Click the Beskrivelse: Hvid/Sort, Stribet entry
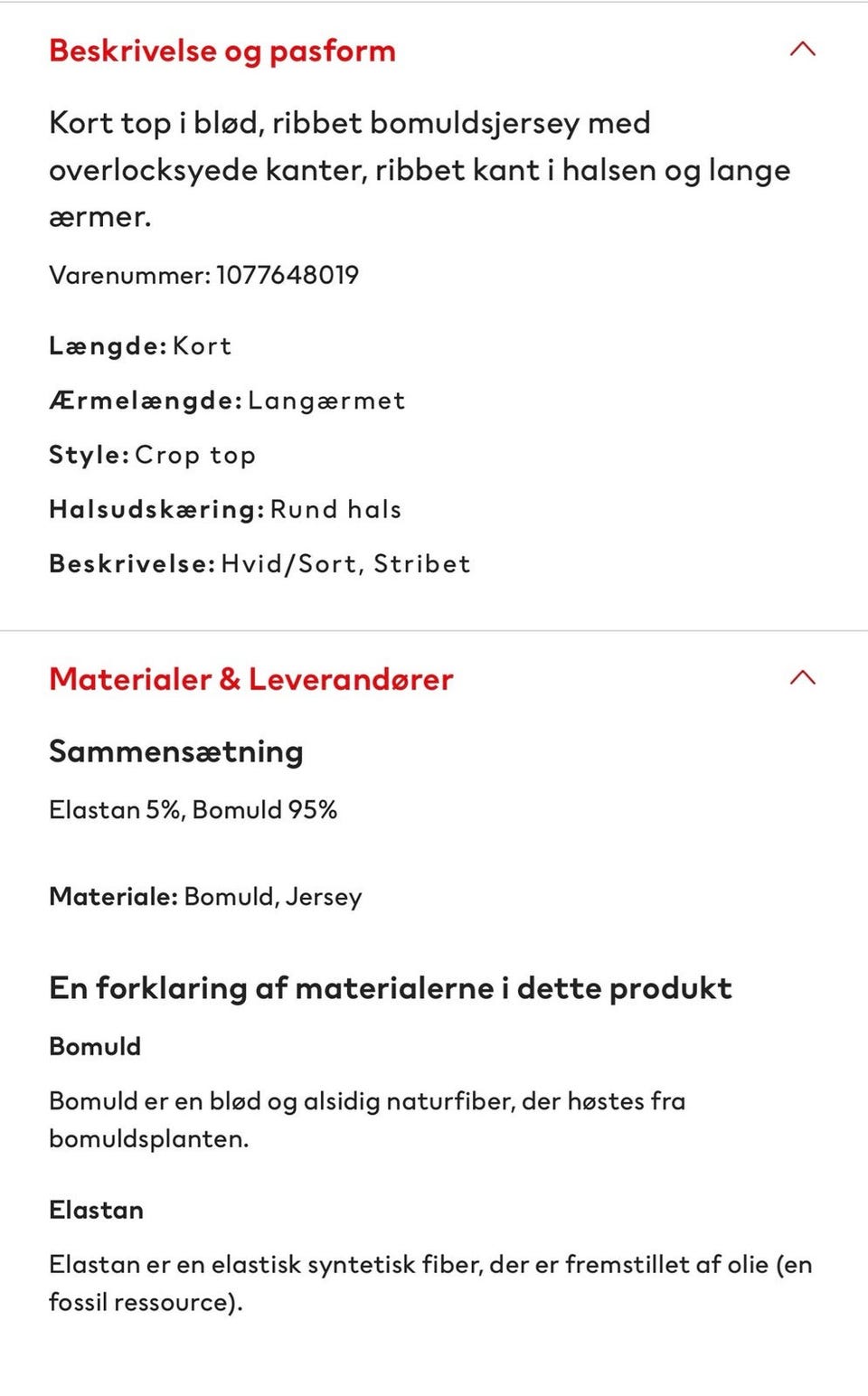Viewport: 868px width, 1396px height. coord(260,563)
